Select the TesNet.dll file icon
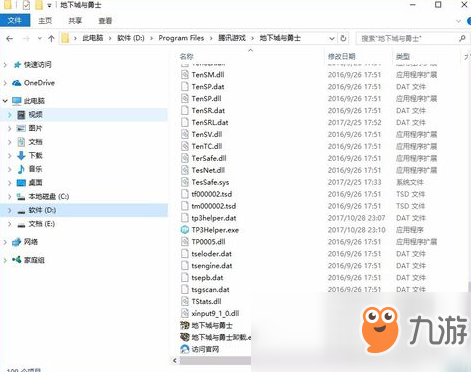The width and height of the screenshot is (471, 372). pyautogui.click(x=185, y=170)
